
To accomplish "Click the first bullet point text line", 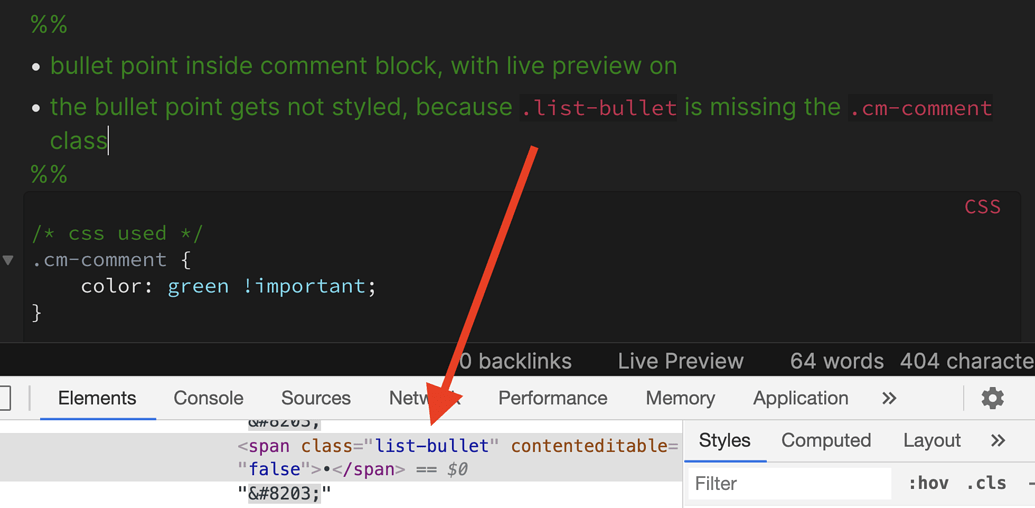I will pos(363,66).
